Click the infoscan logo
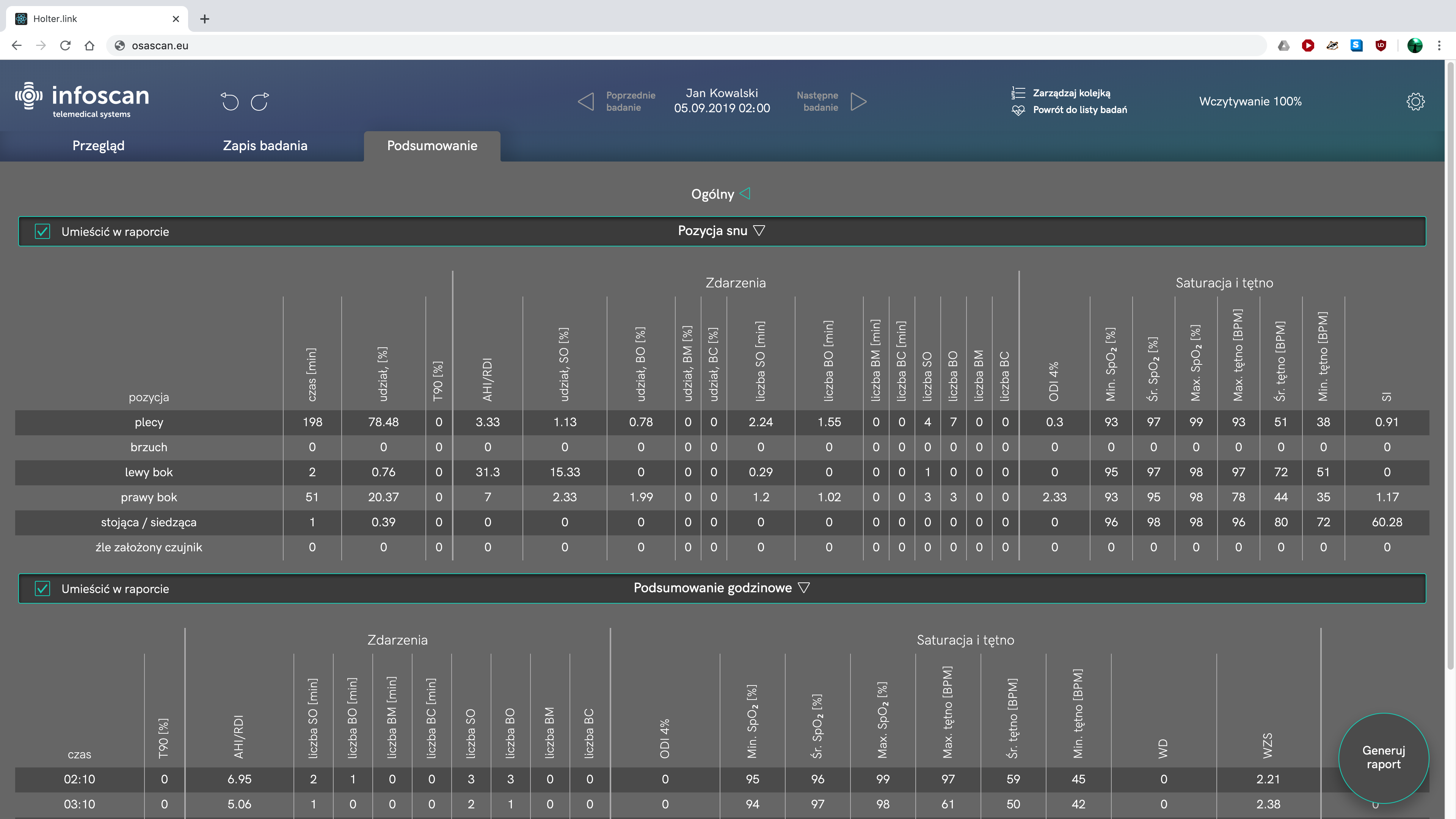The width and height of the screenshot is (1456, 819). coord(83,99)
